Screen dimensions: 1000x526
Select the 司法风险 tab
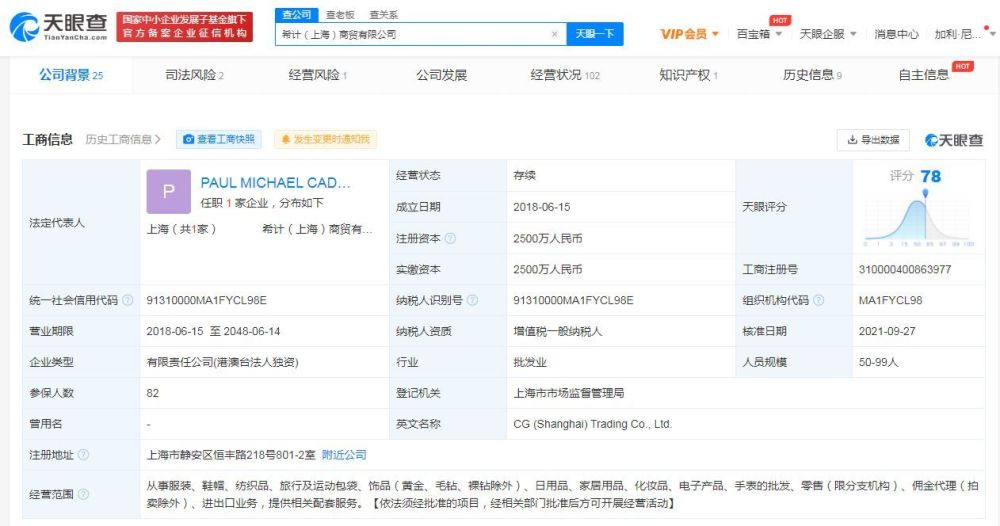194,75
